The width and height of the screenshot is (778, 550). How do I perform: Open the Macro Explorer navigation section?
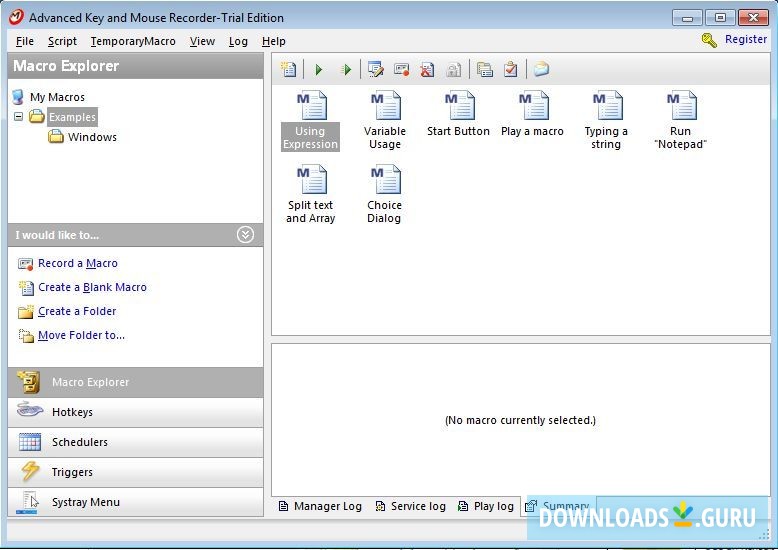[x=135, y=382]
